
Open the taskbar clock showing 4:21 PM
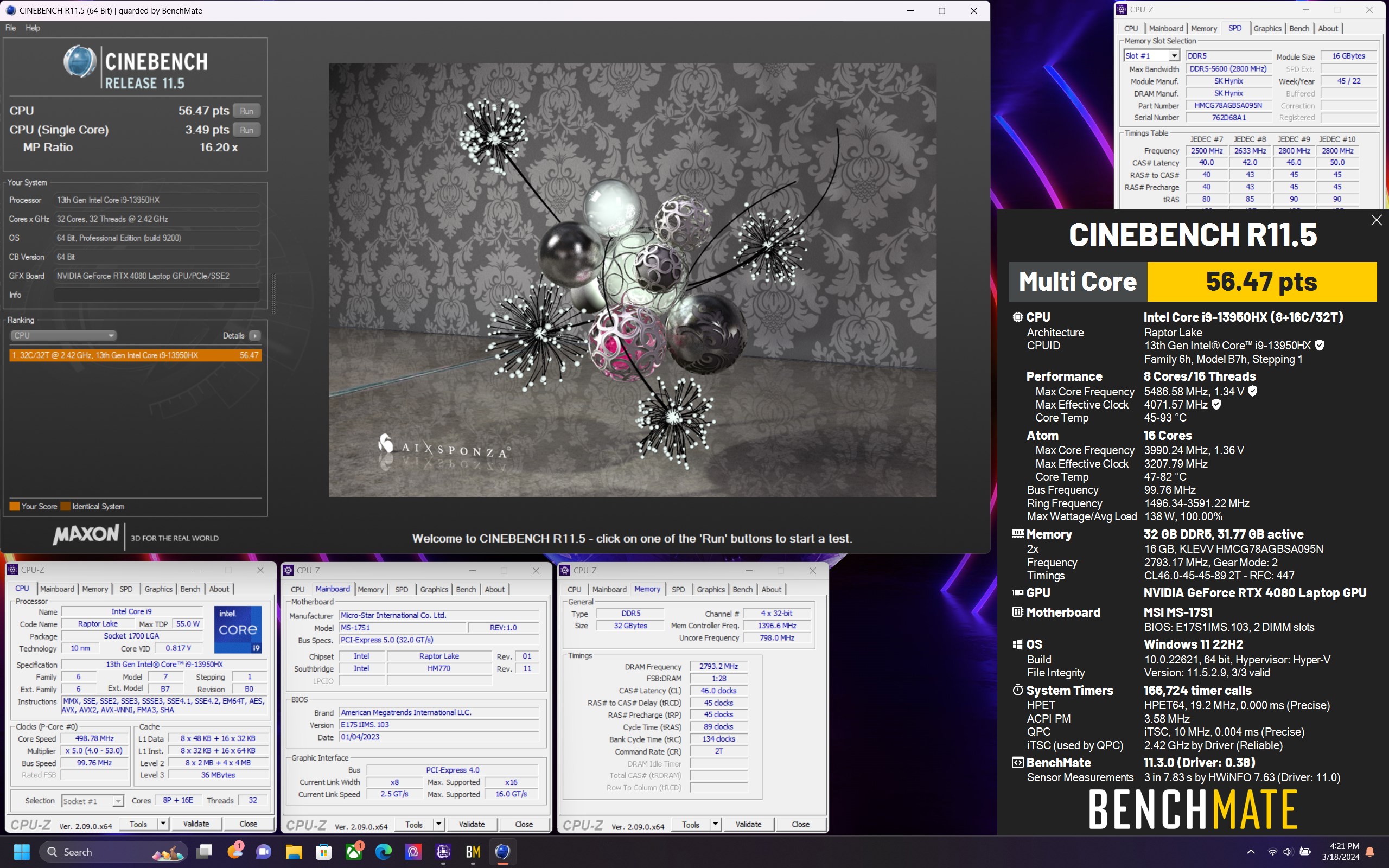tap(1340, 852)
